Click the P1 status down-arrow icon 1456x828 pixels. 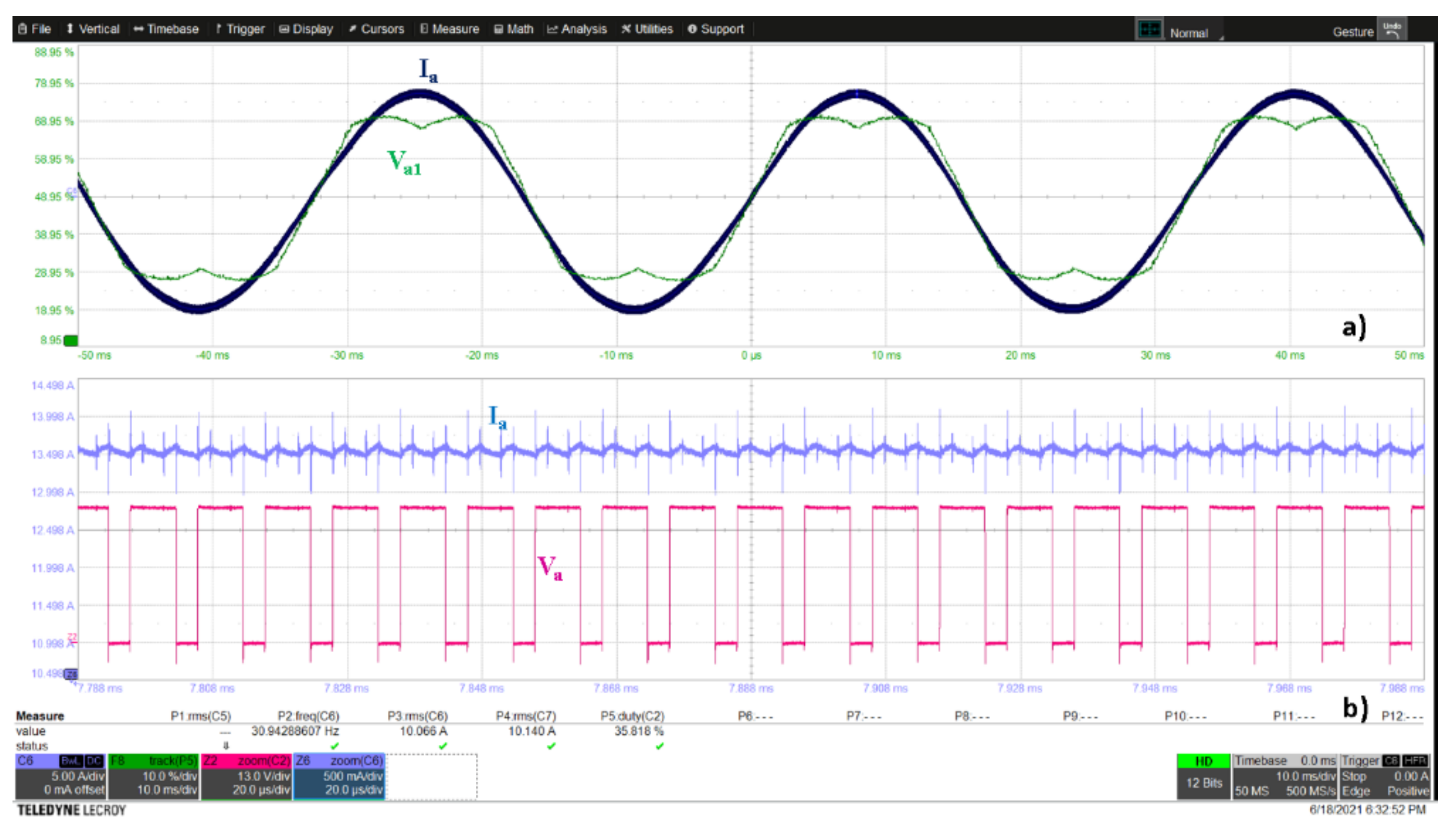[x=226, y=746]
